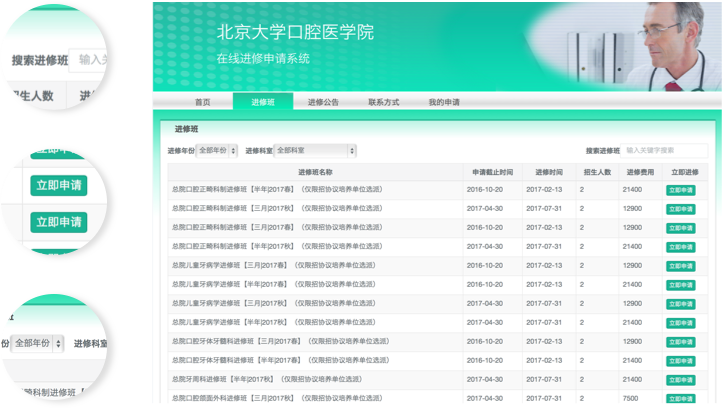Select class name 总院口腔正畸科制进修班【三月|2017春】

[277, 227]
